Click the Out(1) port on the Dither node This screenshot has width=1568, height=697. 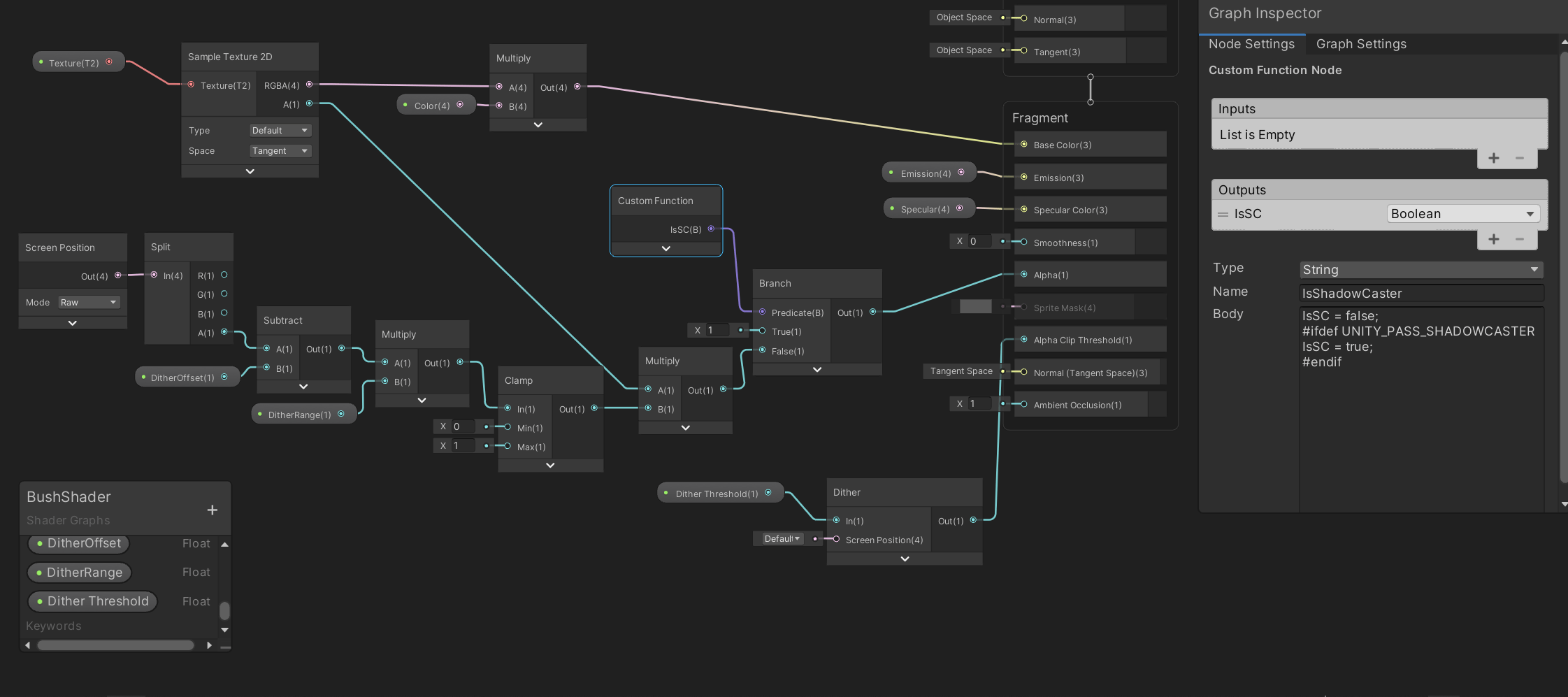974,521
